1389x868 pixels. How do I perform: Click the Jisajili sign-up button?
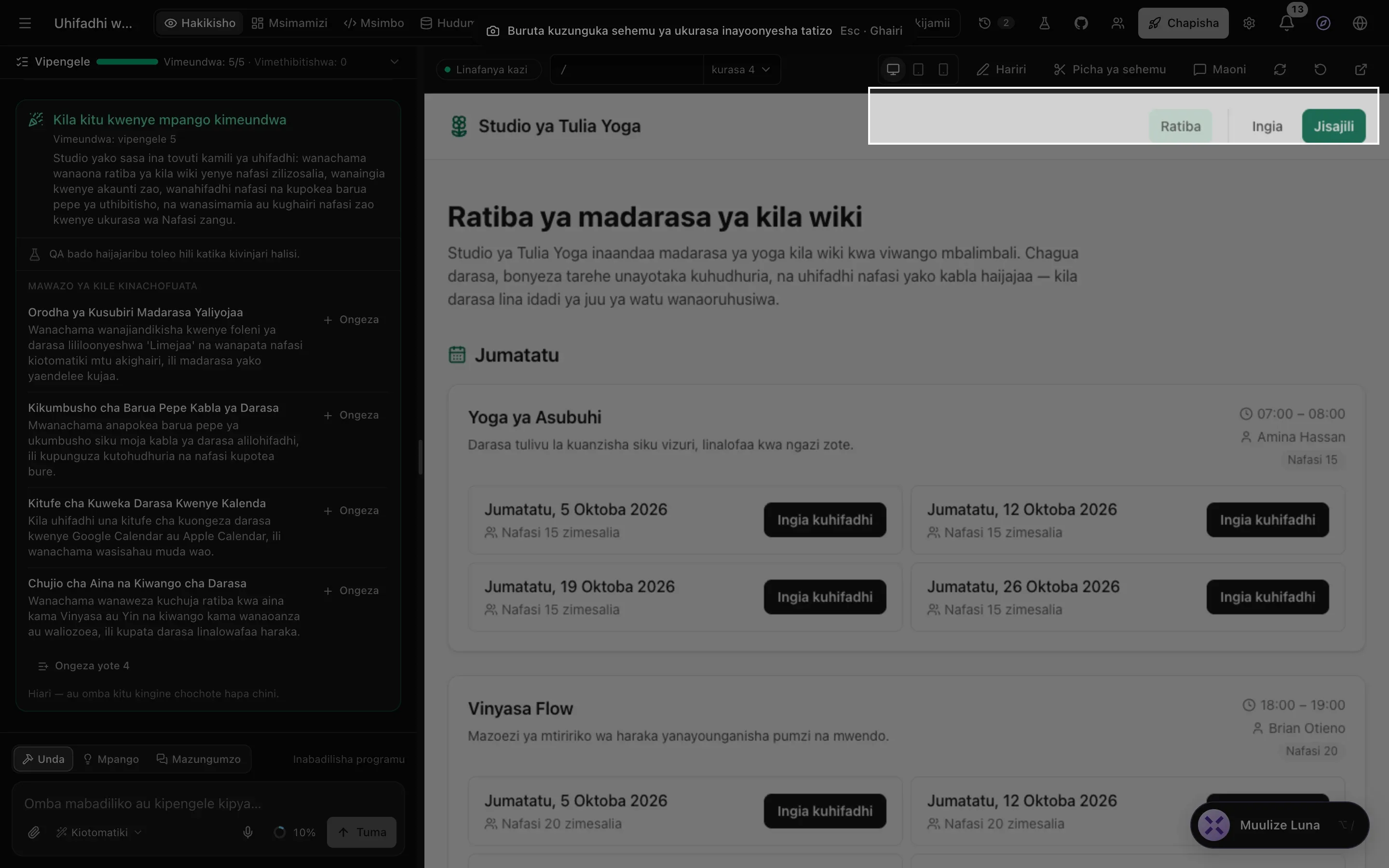(x=1334, y=126)
